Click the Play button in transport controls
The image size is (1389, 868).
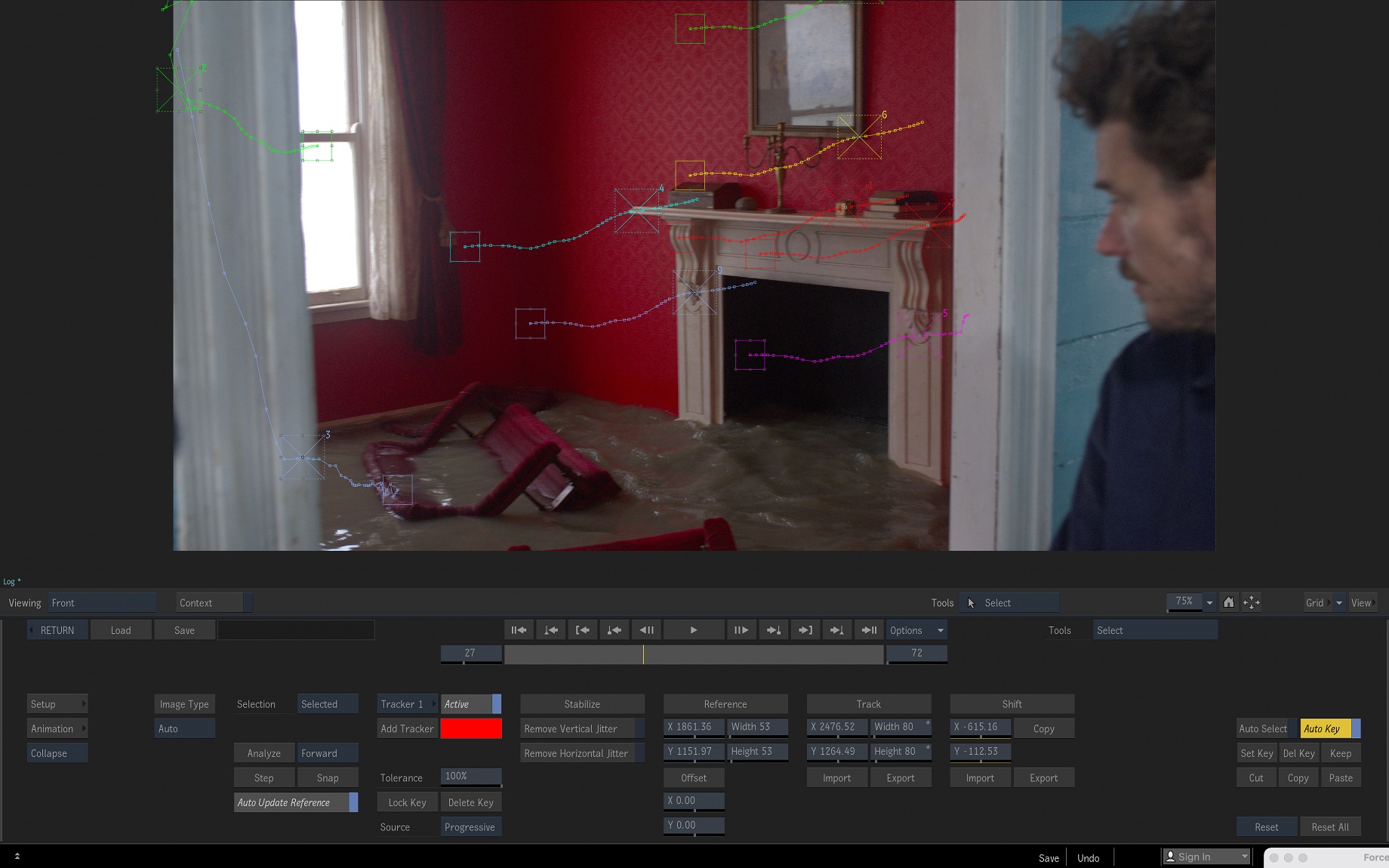(x=693, y=629)
